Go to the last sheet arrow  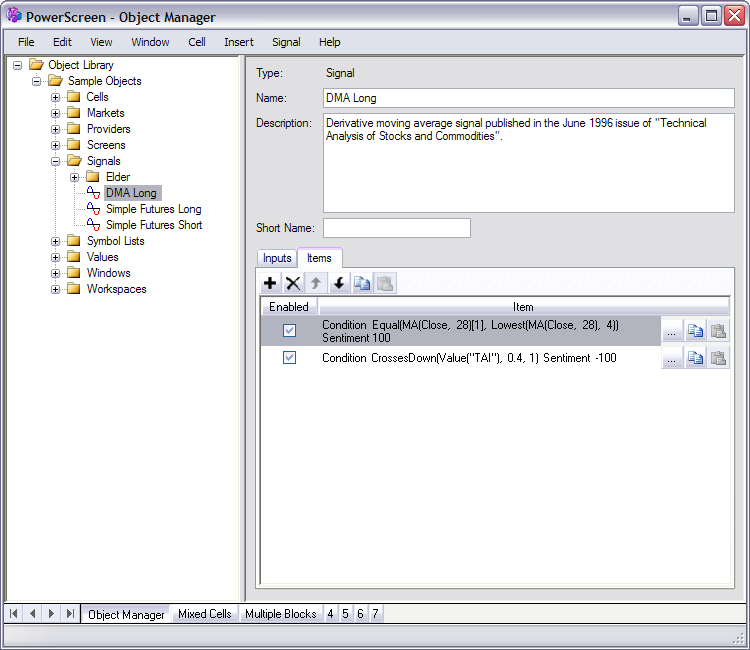coord(70,613)
